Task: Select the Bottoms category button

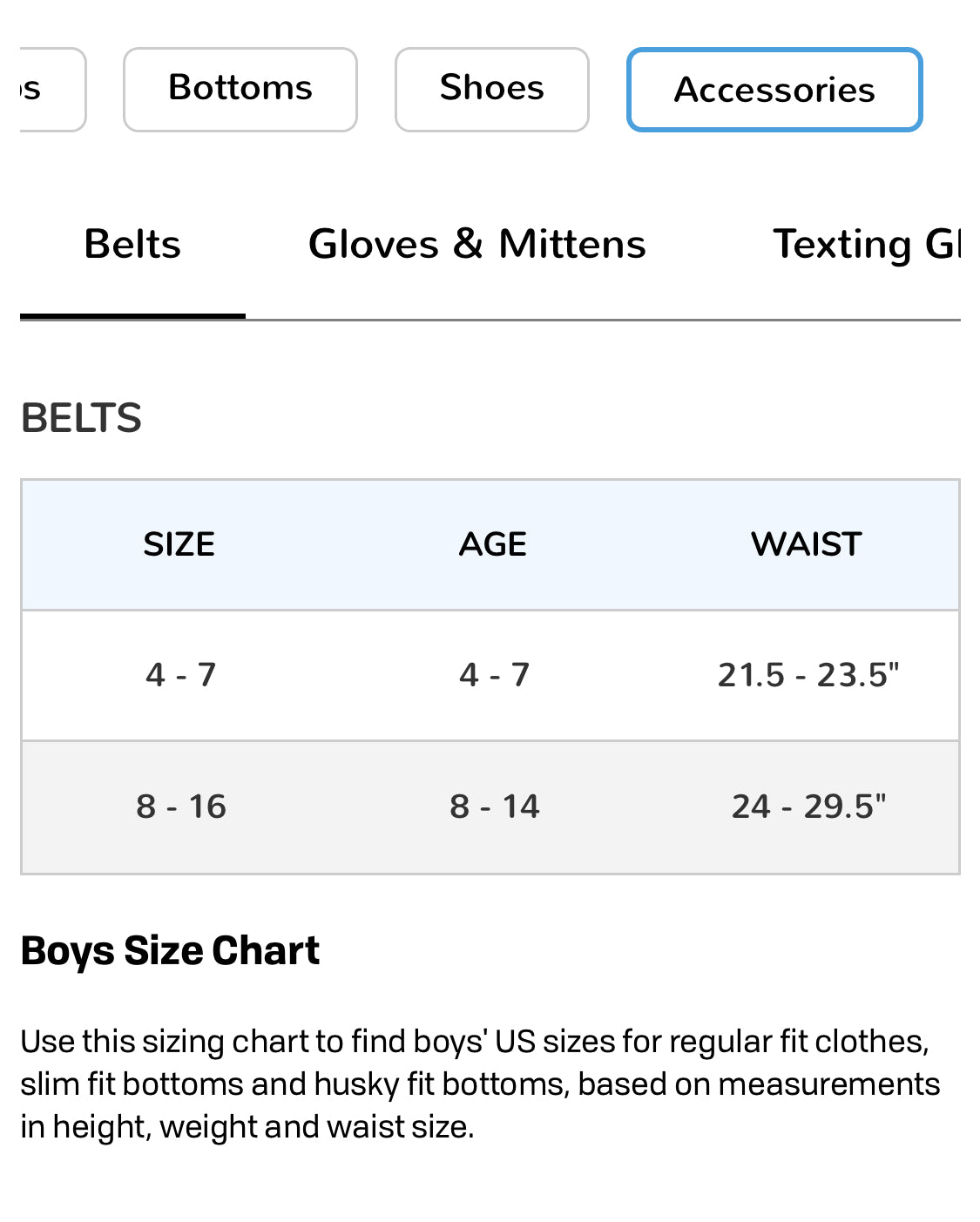Action: coord(240,89)
